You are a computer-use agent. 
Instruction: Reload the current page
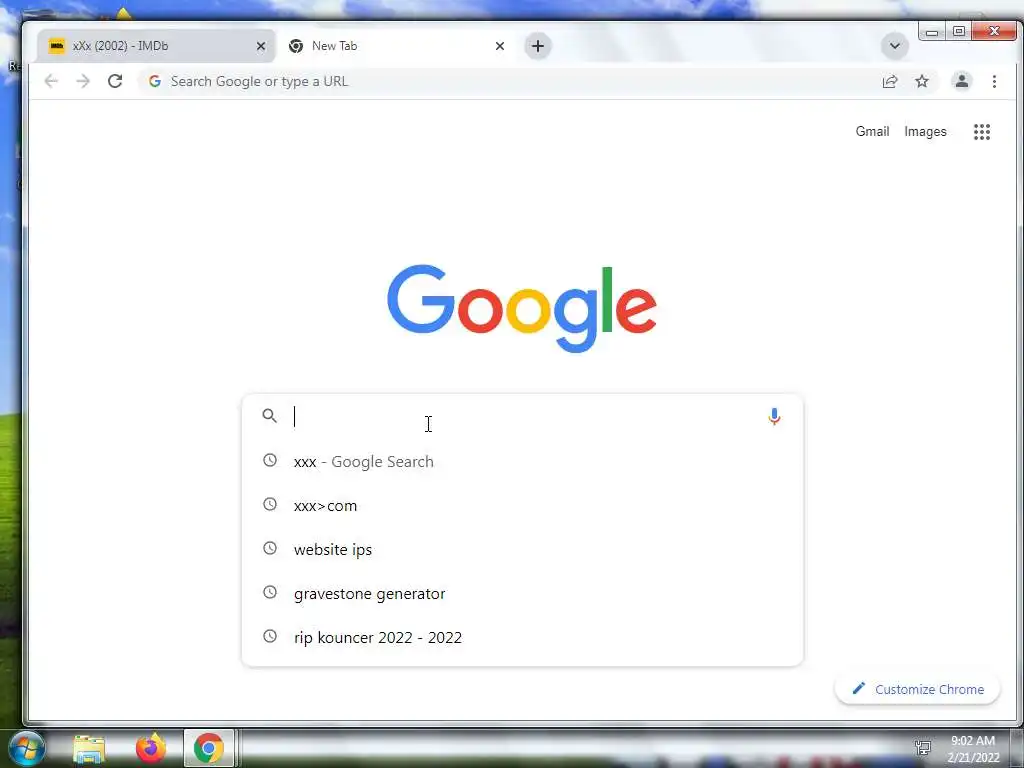tap(115, 81)
